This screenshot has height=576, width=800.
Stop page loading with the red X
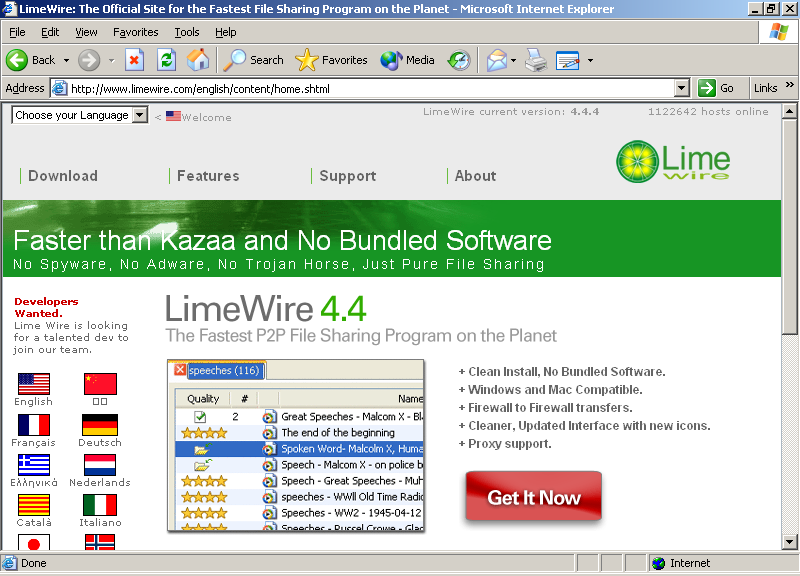(134, 60)
